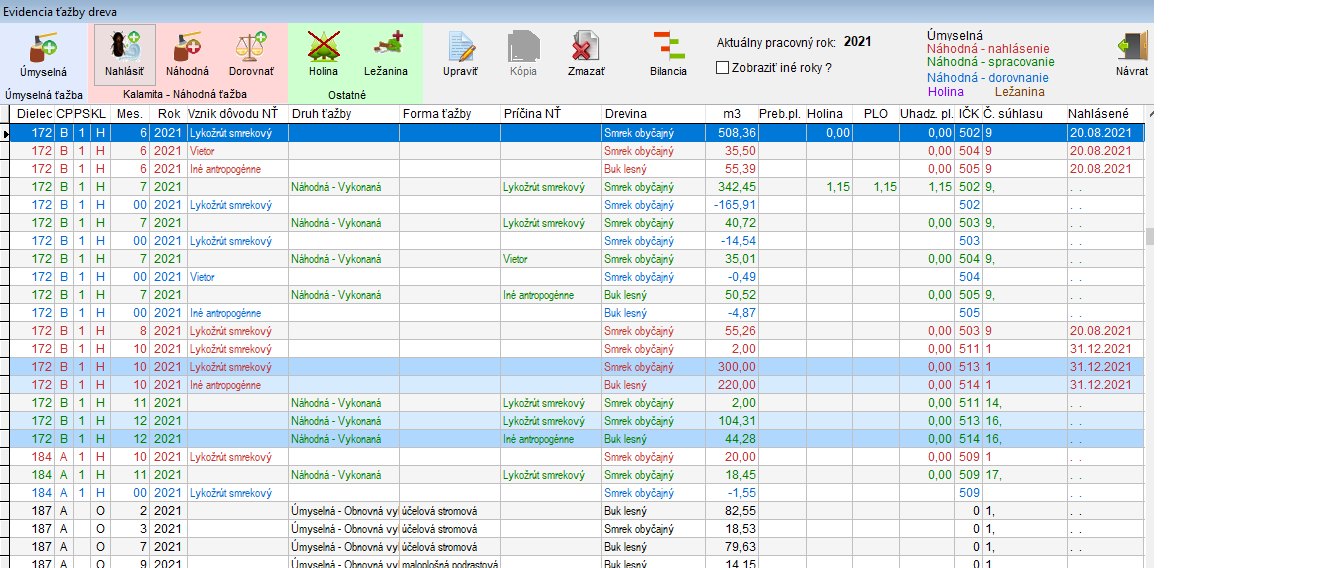Image resolution: width=1324 pixels, height=568 pixels.
Task: Select the Náhodná harvest icon
Action: point(187,48)
